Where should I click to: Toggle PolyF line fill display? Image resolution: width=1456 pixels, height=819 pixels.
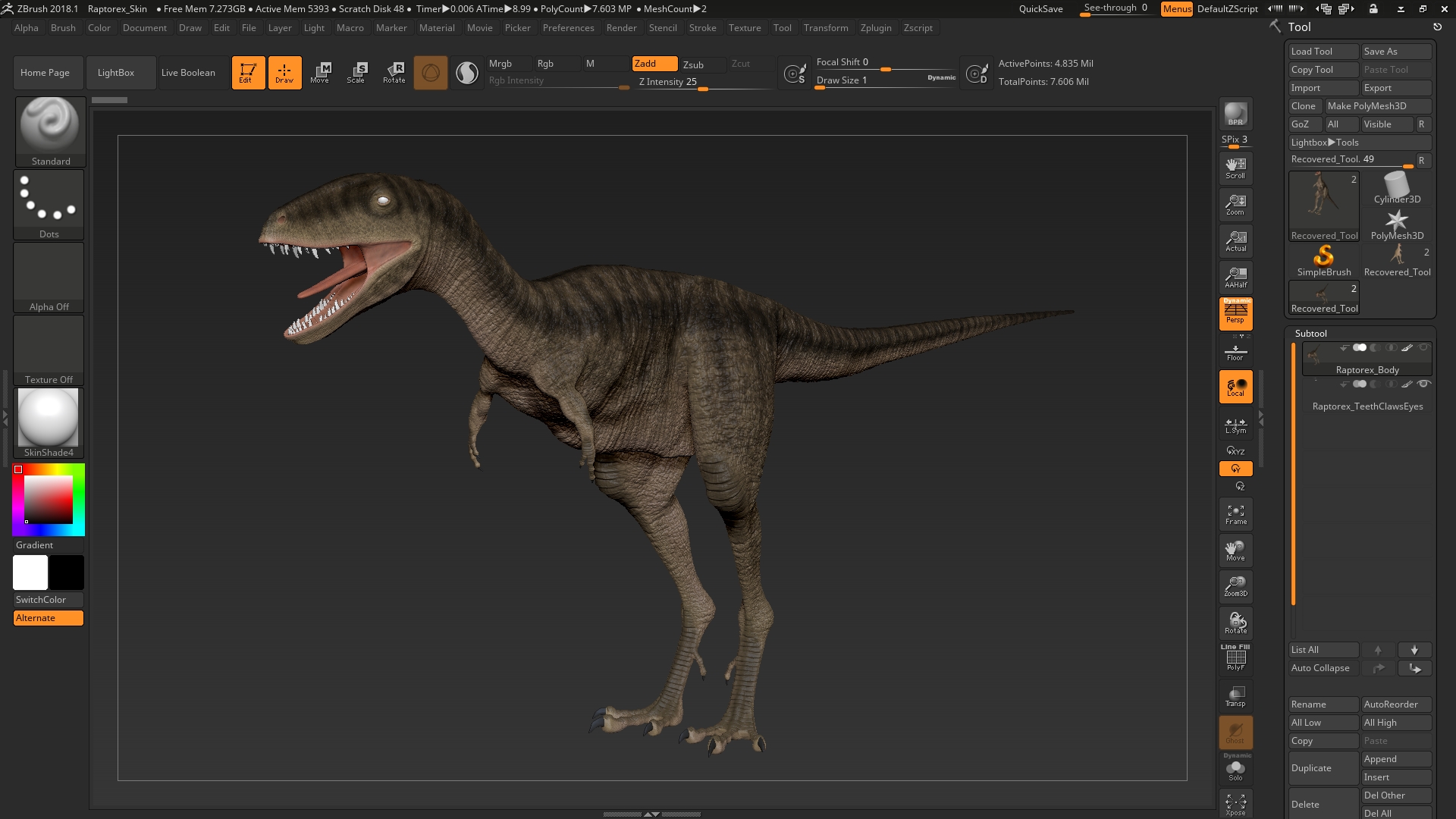tap(1235, 657)
